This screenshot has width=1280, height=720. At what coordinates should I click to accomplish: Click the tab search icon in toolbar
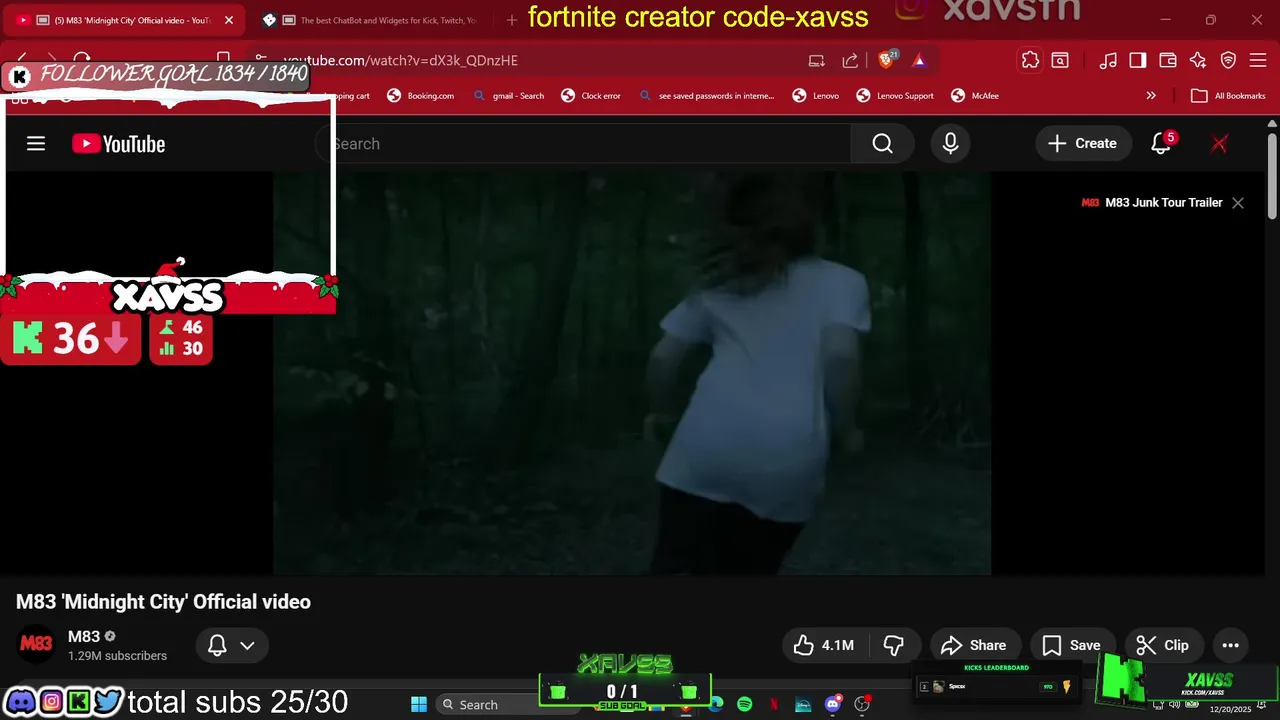[1060, 60]
